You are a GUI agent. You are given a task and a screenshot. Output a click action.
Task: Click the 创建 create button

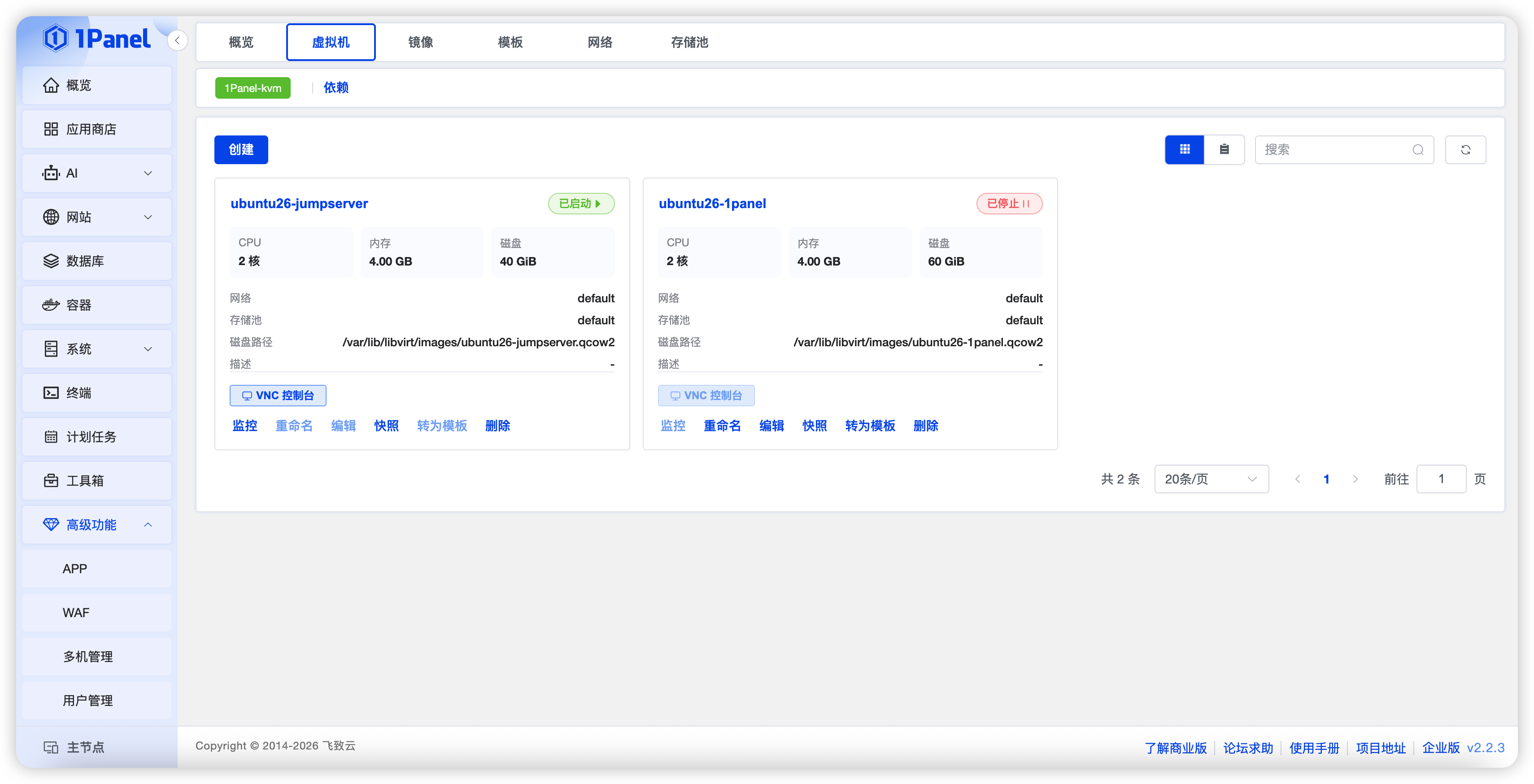pos(241,149)
